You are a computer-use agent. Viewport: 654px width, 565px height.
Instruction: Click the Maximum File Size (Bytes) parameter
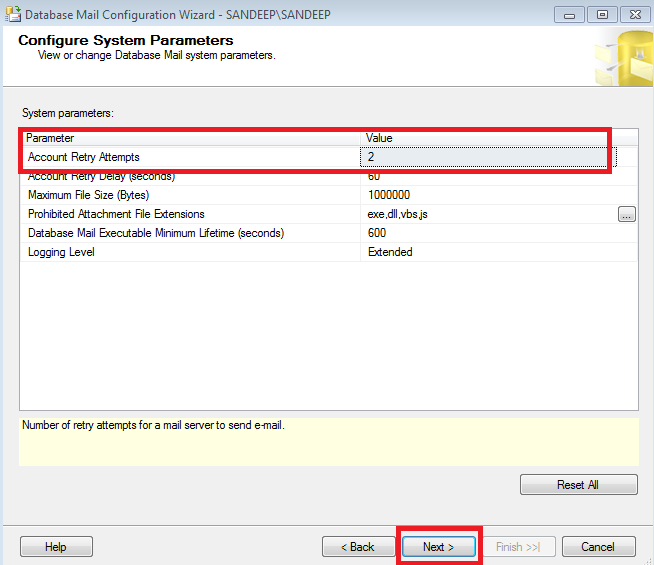tap(190, 195)
